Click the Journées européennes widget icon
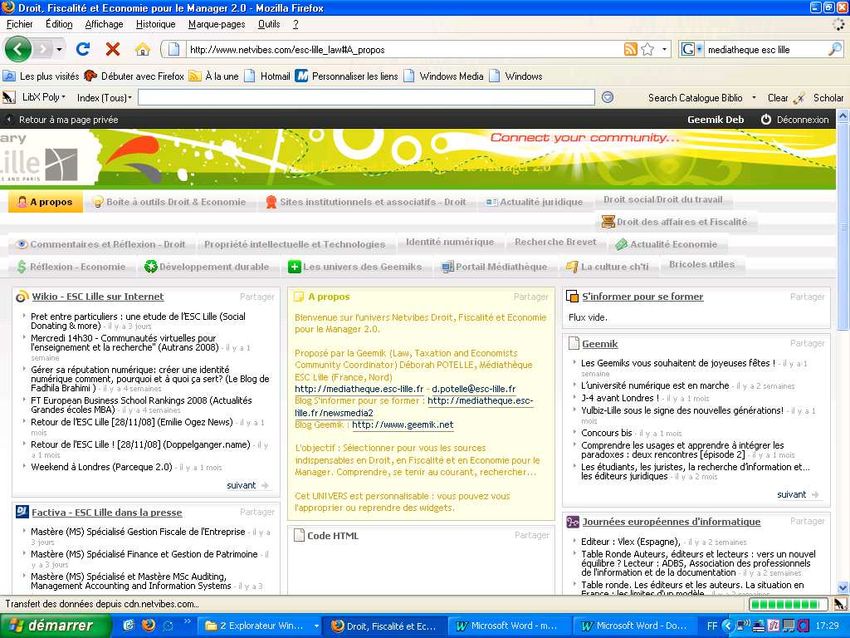This screenshot has height=638, width=850. pos(572,522)
